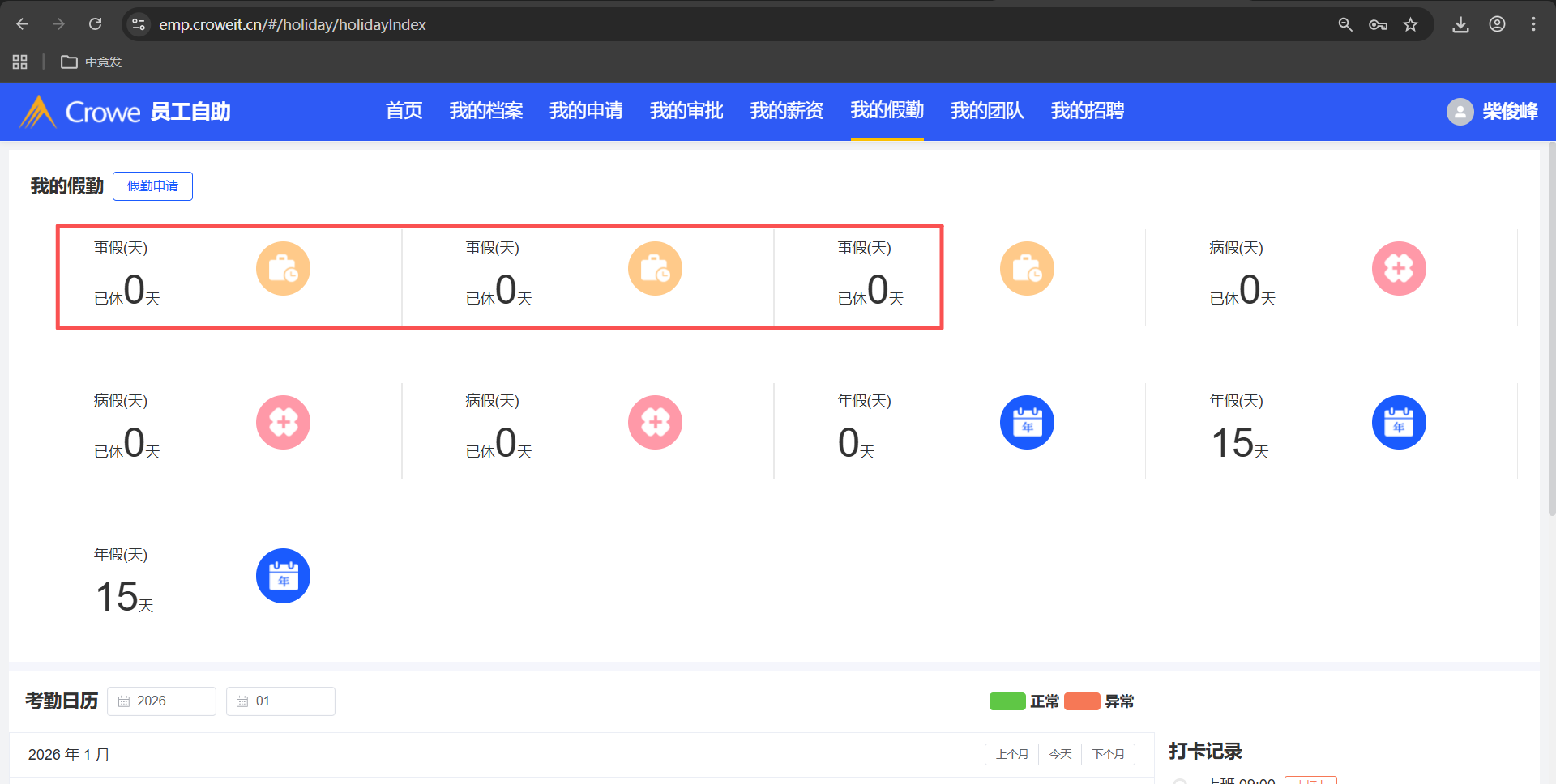Open the Chrome three-dot menu
1556x784 pixels.
[x=1533, y=24]
